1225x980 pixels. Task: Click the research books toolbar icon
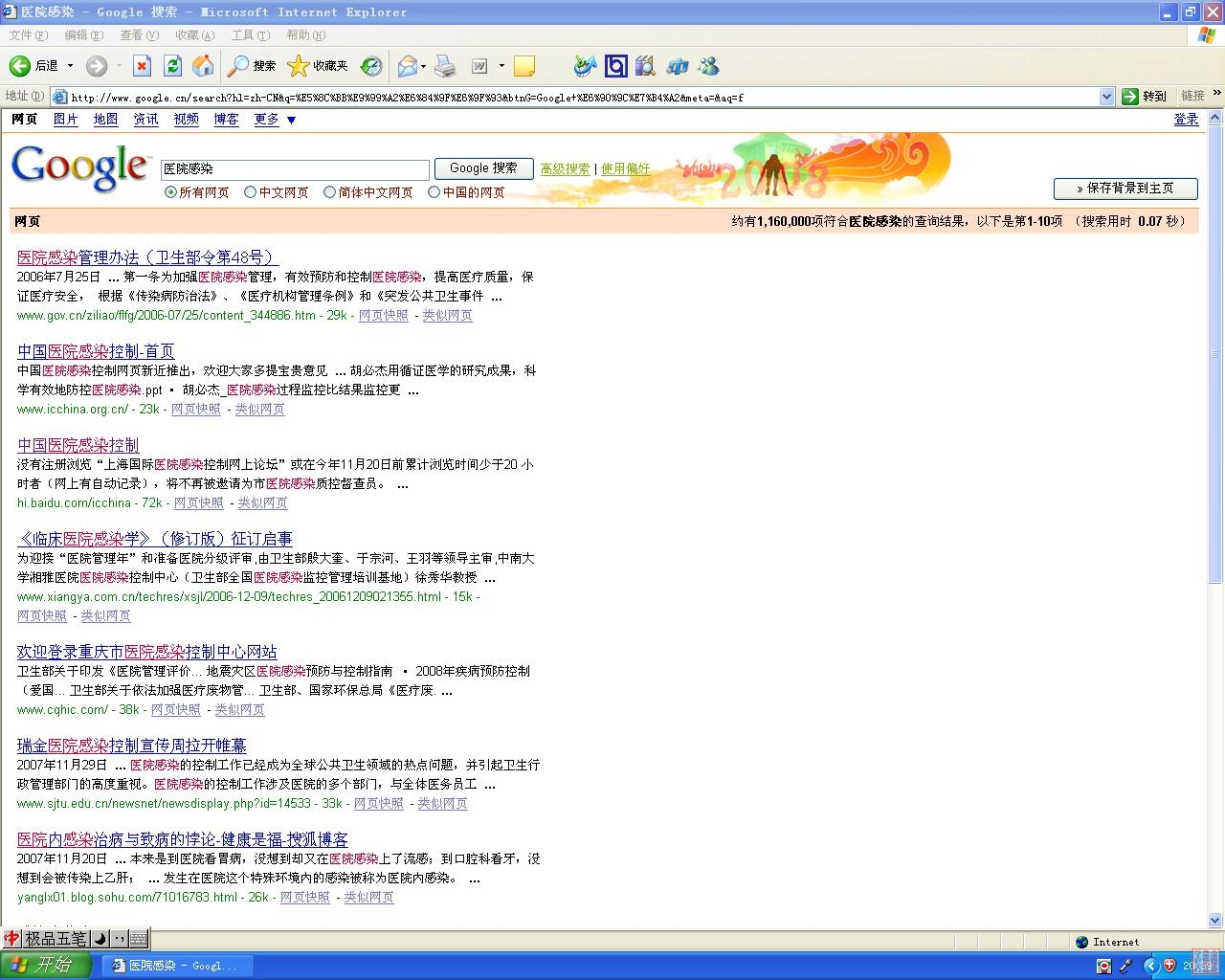point(646,66)
